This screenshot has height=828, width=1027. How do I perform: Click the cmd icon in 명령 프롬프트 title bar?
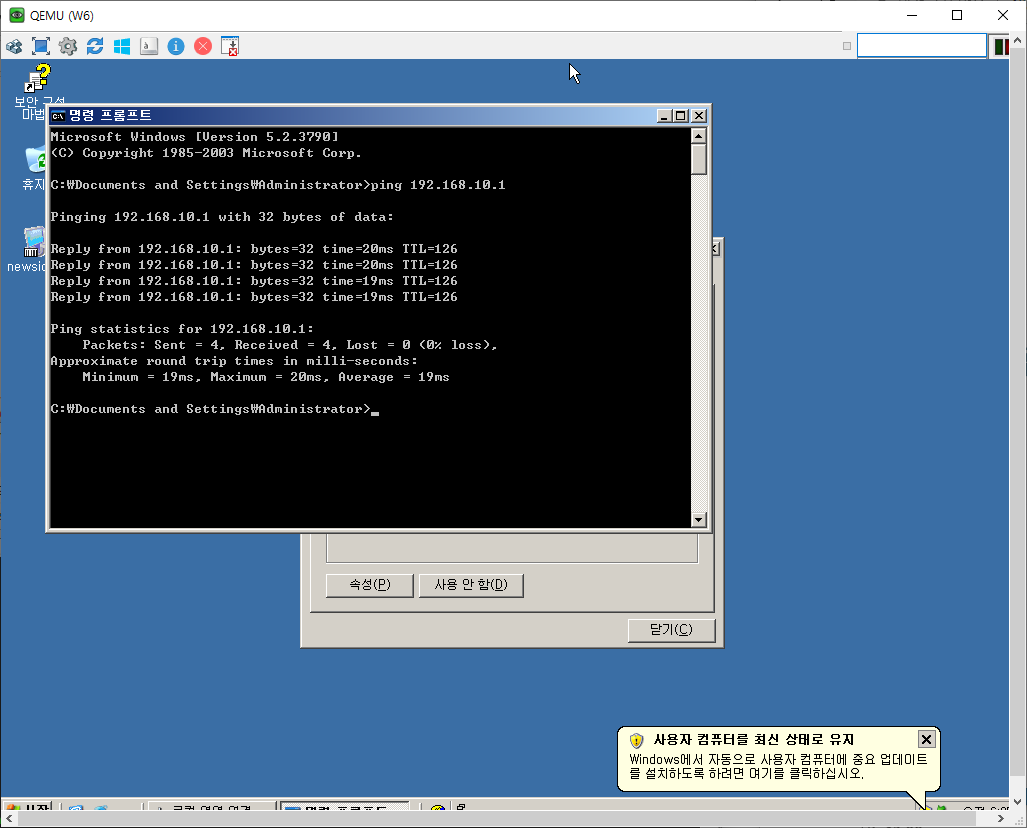[x=58, y=116]
